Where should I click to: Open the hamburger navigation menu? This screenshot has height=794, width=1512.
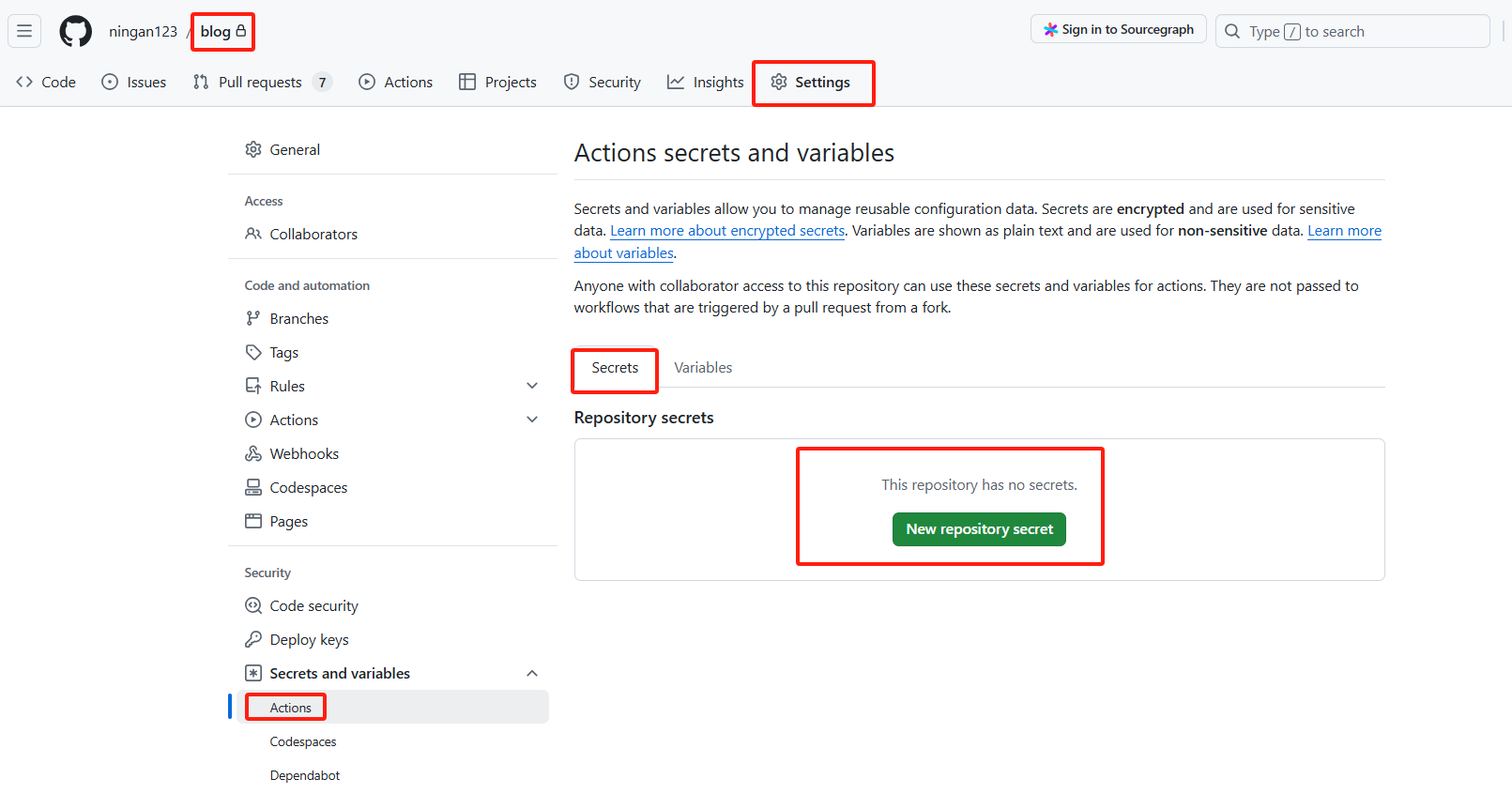coord(24,31)
